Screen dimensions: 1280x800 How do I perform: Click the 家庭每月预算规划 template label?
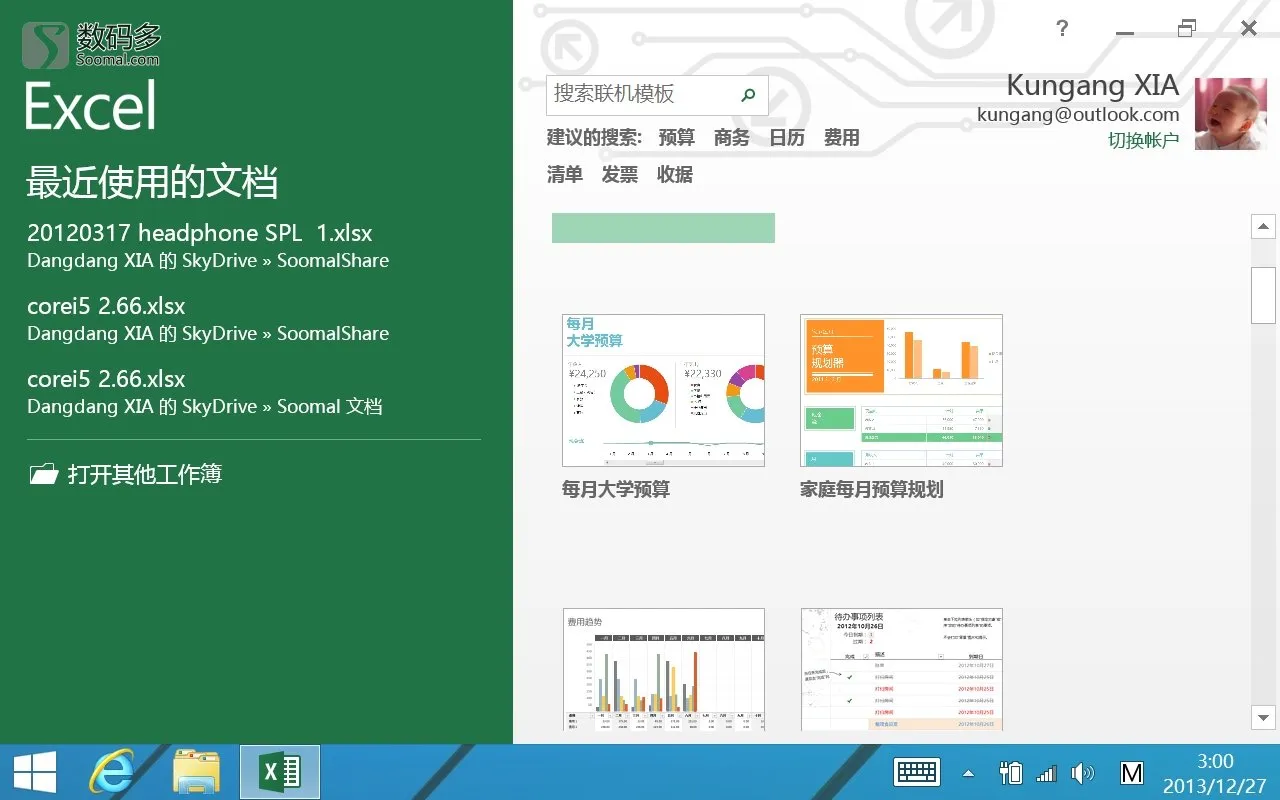872,490
